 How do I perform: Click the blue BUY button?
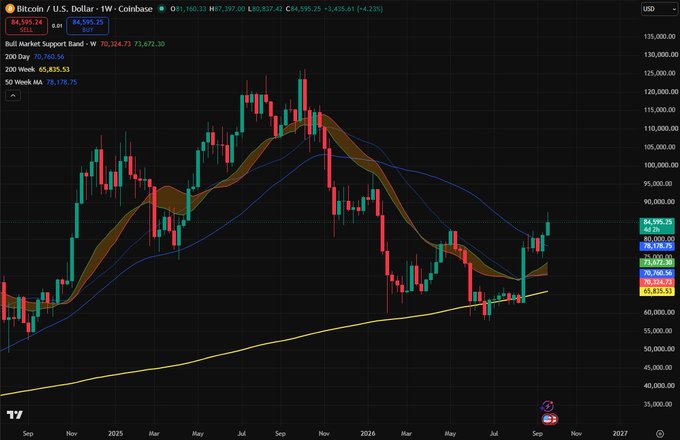[x=88, y=26]
